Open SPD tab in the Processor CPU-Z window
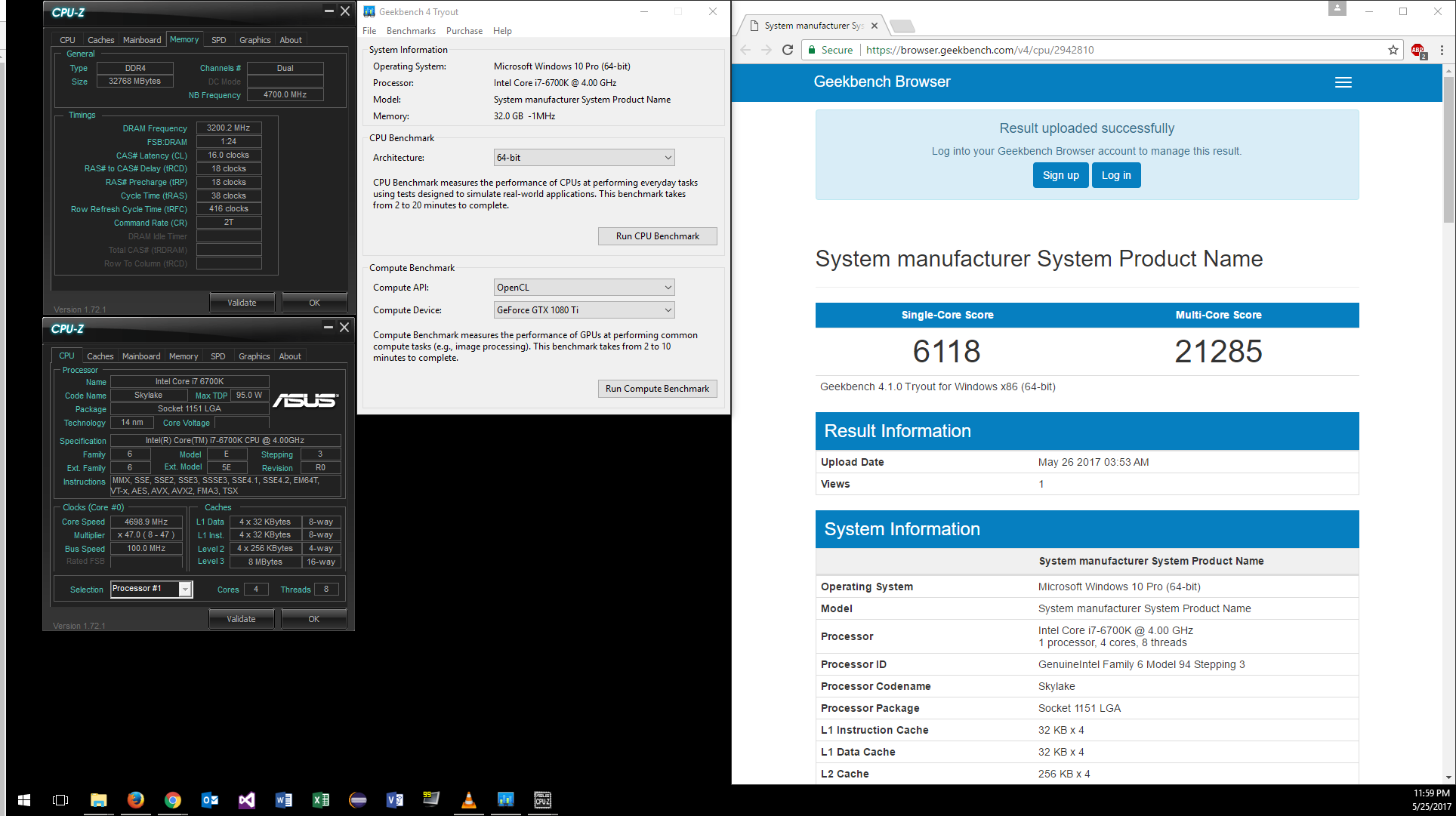The height and width of the screenshot is (816, 1456). tap(218, 356)
